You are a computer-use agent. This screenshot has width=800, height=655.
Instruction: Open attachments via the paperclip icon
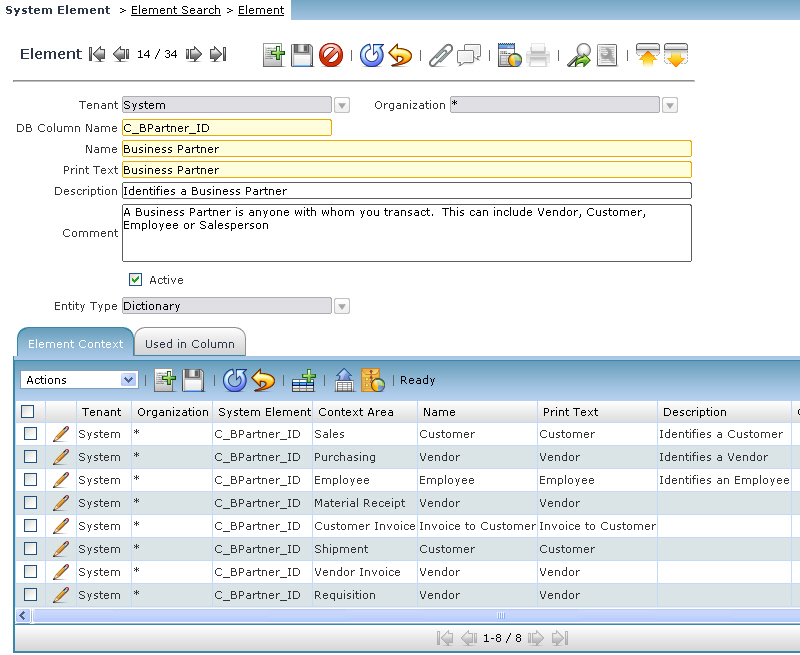click(x=440, y=55)
